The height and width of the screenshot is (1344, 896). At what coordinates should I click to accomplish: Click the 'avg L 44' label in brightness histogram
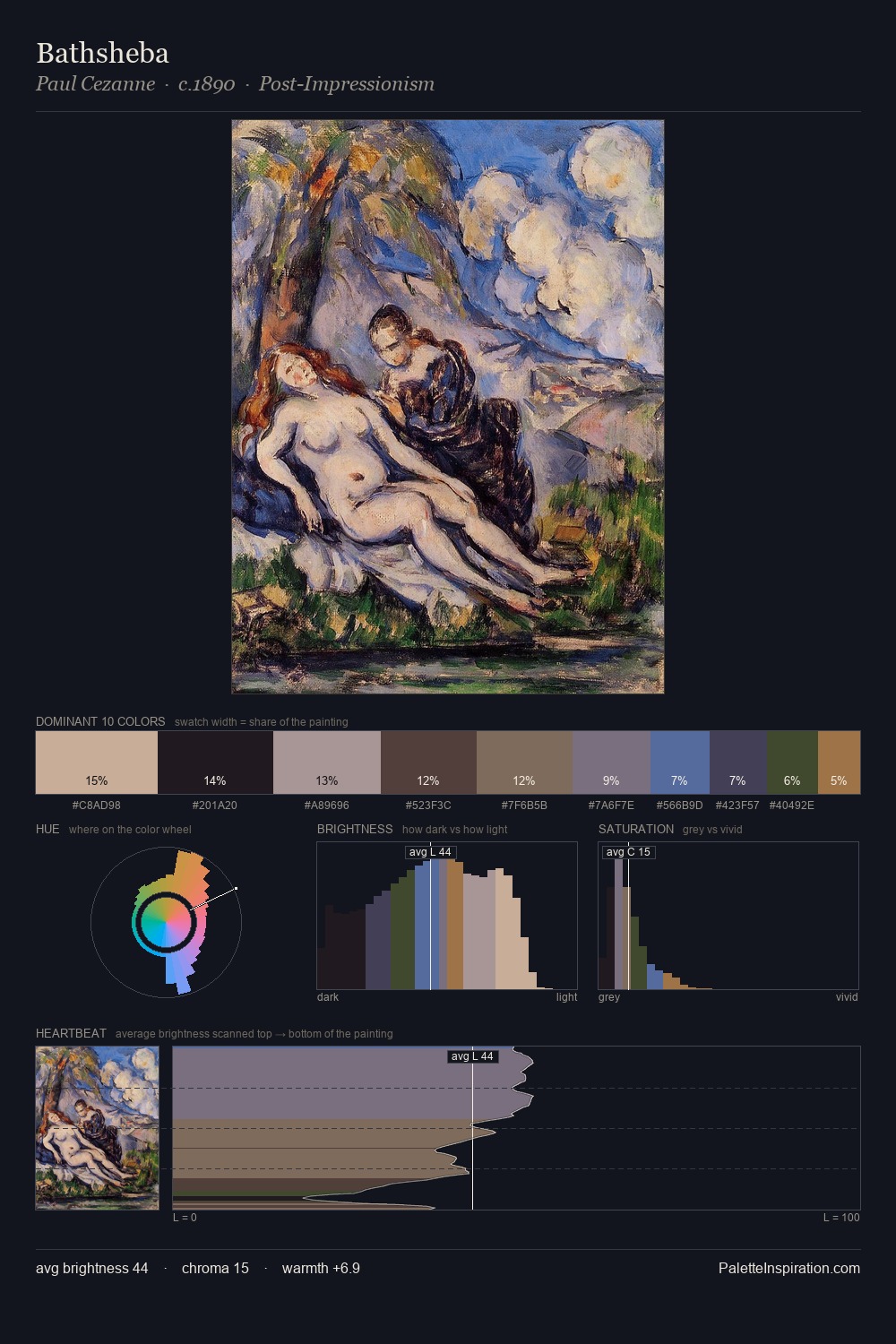(430, 852)
